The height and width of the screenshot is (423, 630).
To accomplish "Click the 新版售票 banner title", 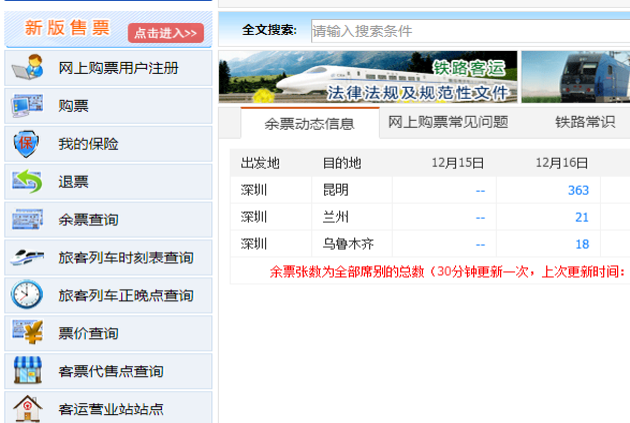I will (67, 28).
